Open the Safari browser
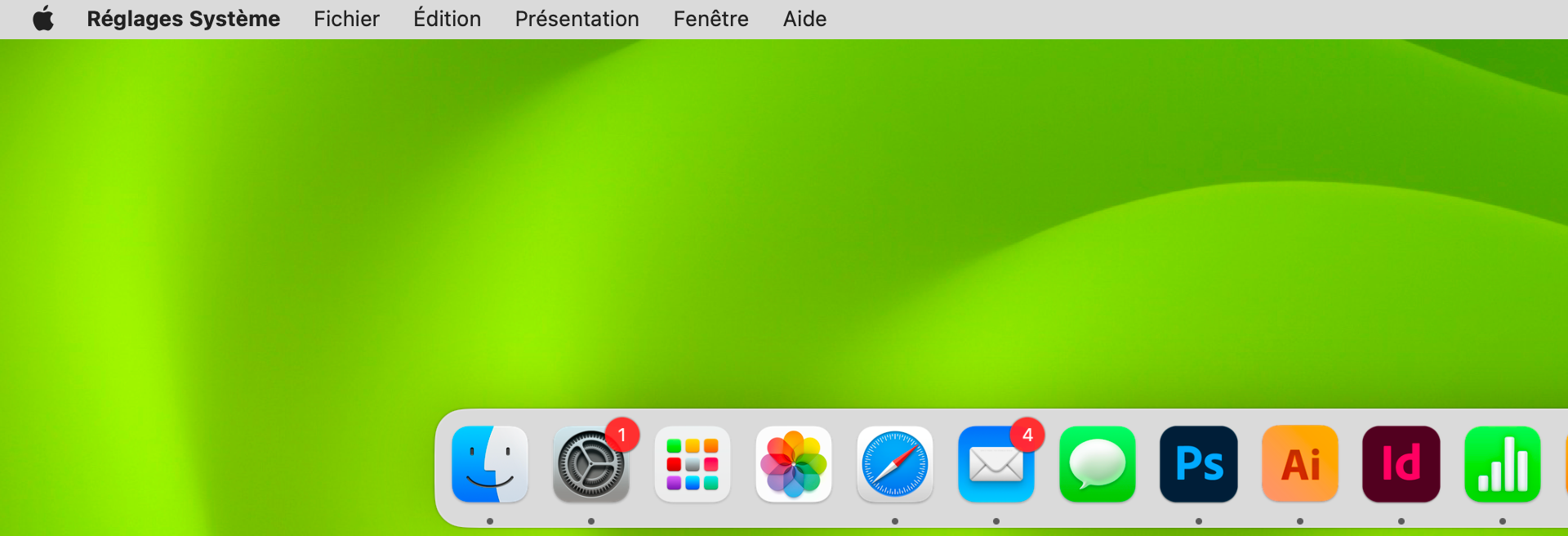 tap(895, 464)
